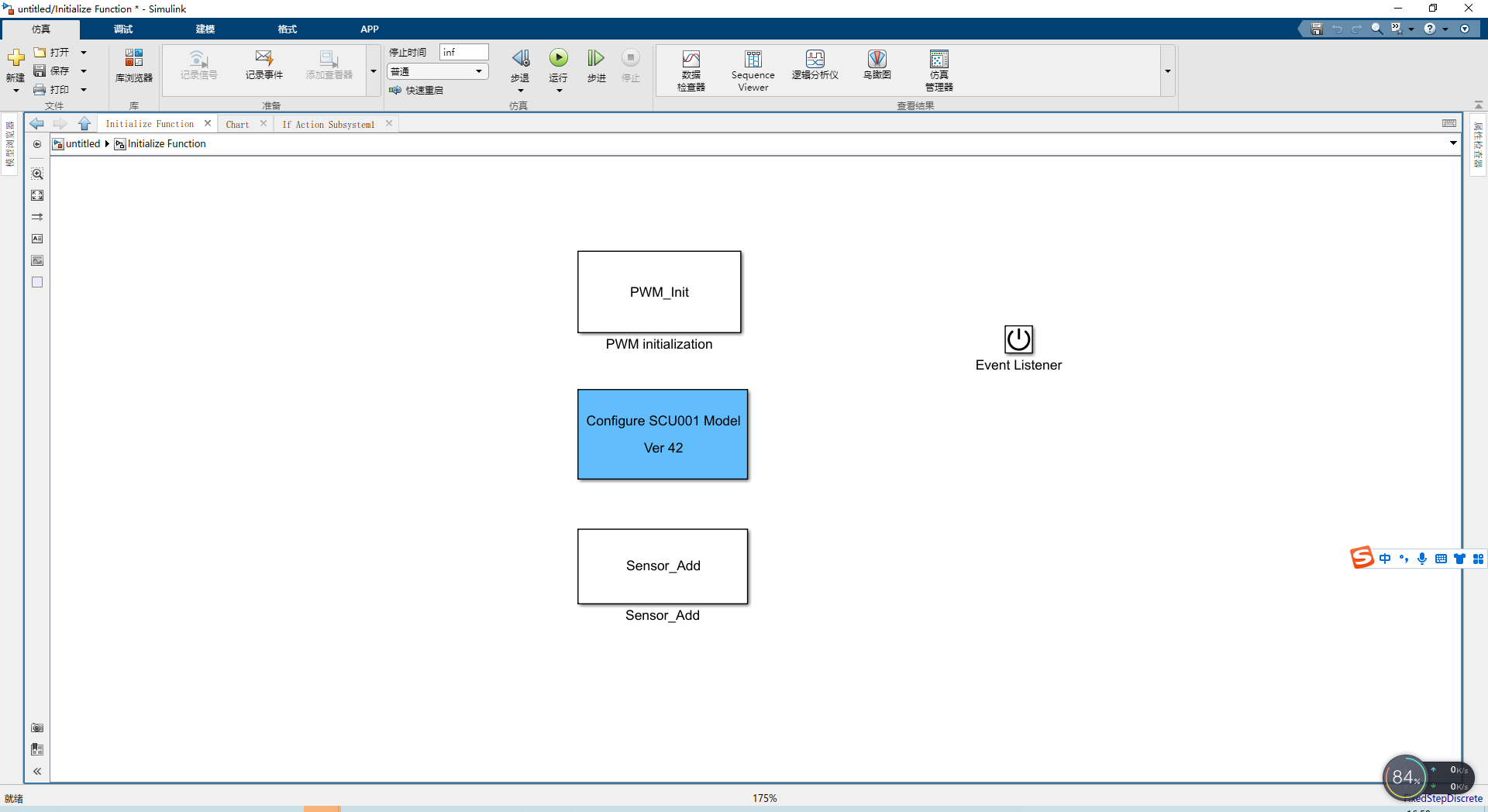
Task: Close the Initialize Function tab
Action: point(208,124)
